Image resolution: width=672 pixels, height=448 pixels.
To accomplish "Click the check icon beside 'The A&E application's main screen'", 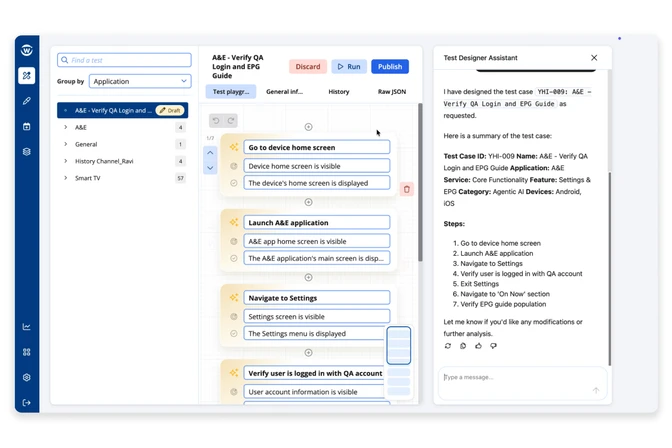I will 234,258.
